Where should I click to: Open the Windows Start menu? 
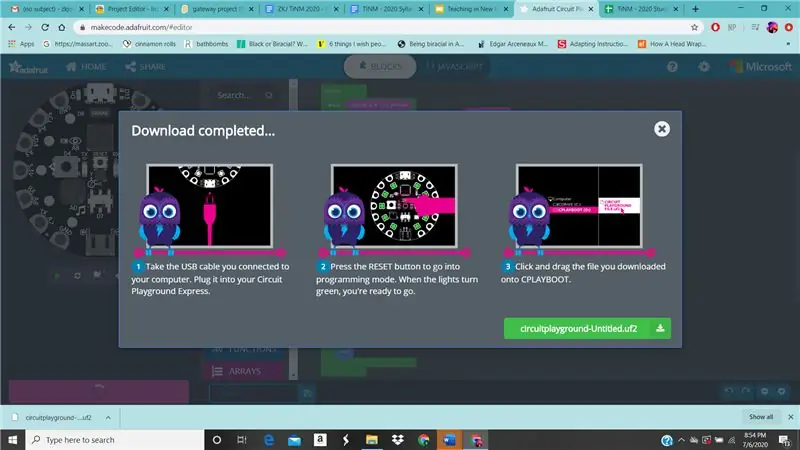[x=13, y=440]
